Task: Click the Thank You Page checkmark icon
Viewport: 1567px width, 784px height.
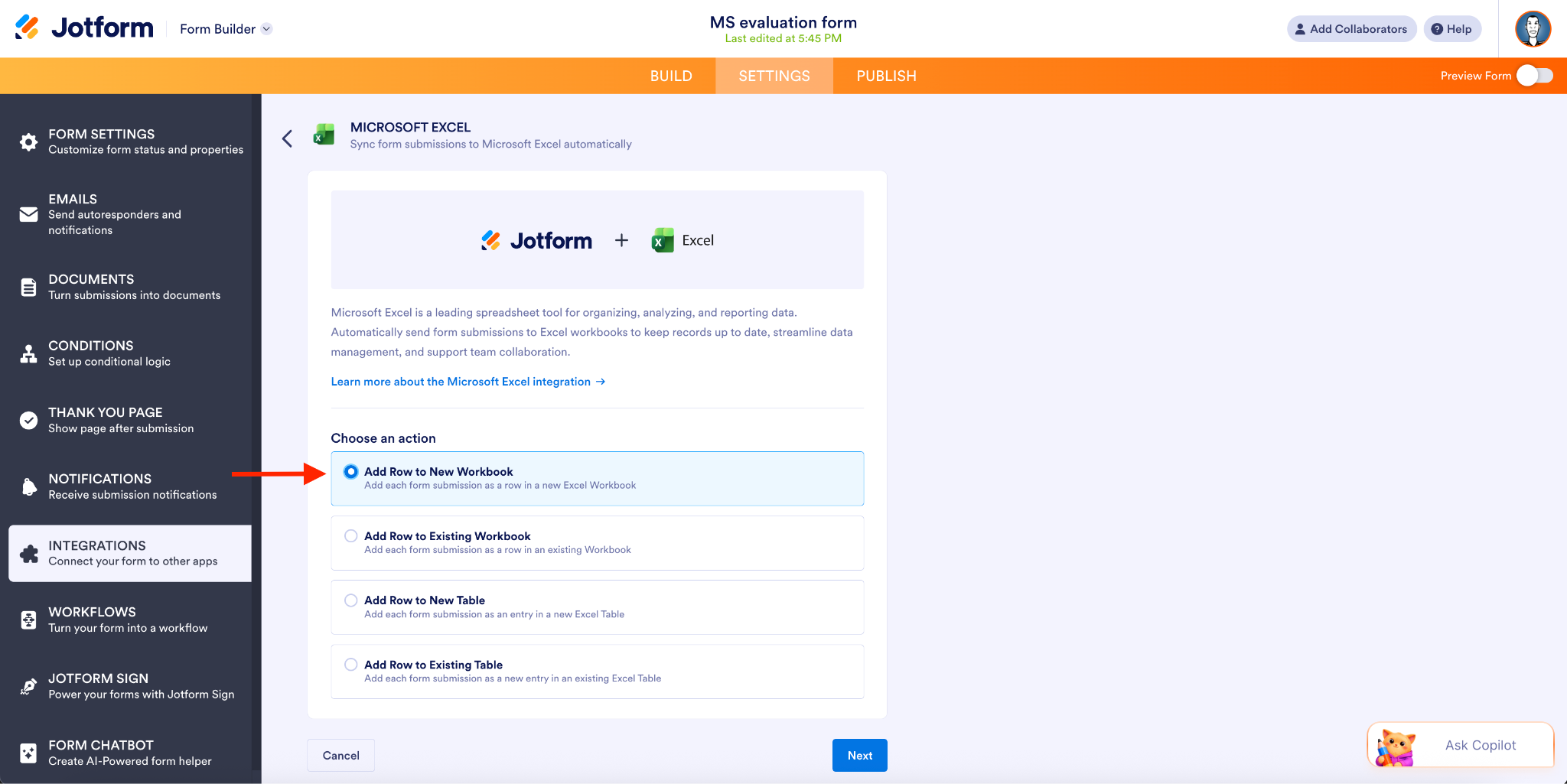Action: coord(28,420)
